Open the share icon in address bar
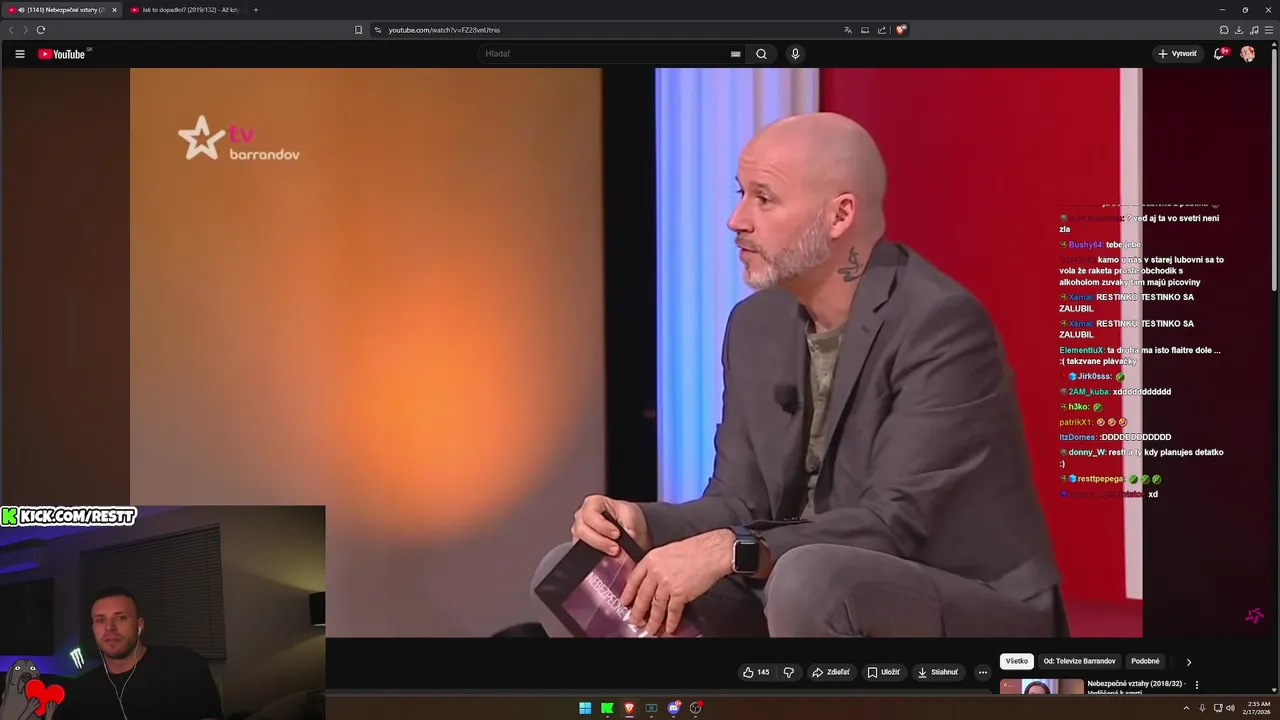Image resolution: width=1280 pixels, height=720 pixels. [x=882, y=30]
